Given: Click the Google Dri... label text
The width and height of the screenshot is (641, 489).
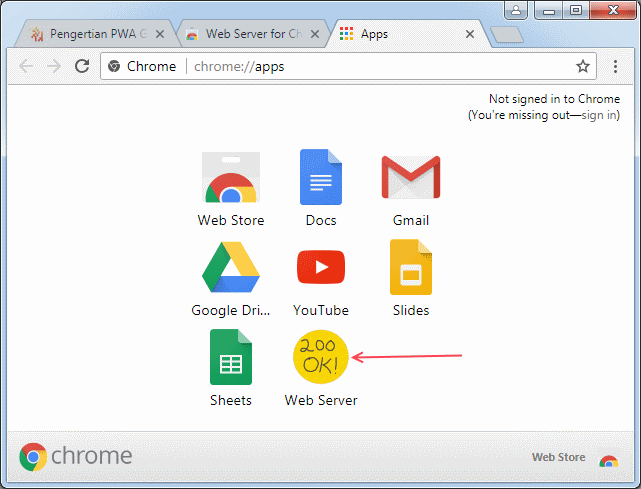Looking at the screenshot, I should coord(231,310).
